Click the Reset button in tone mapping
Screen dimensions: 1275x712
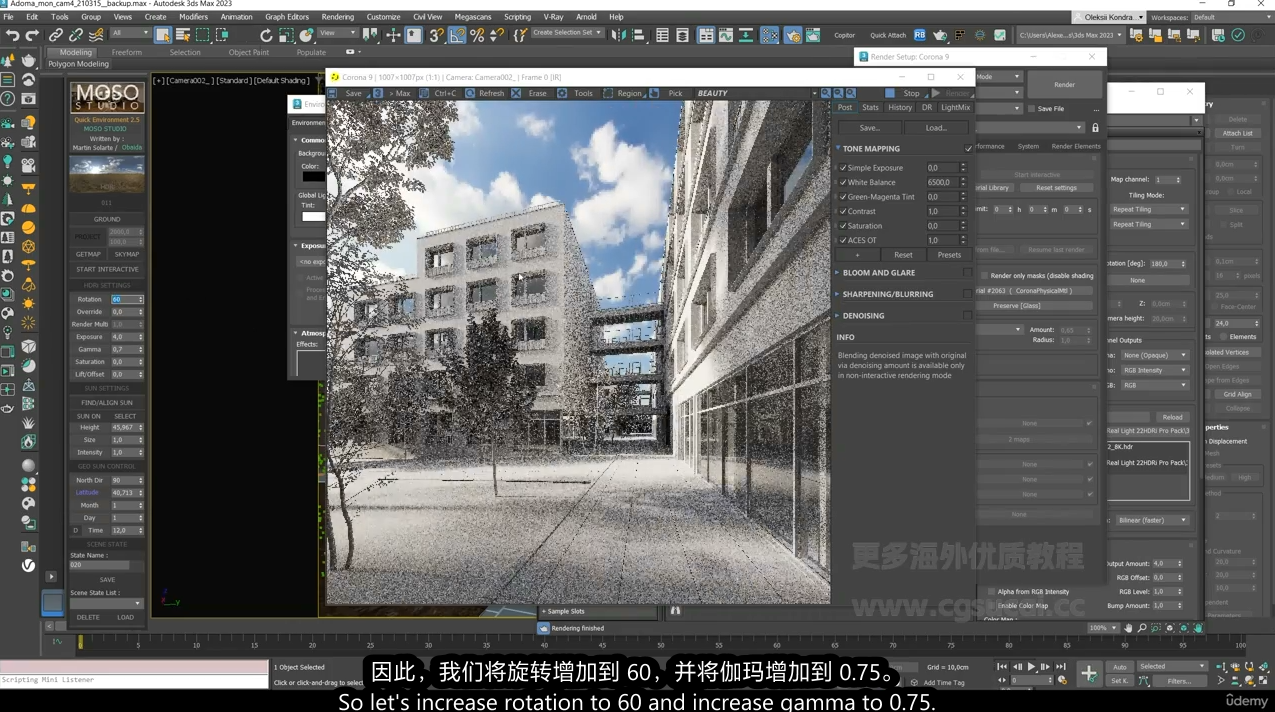903,255
